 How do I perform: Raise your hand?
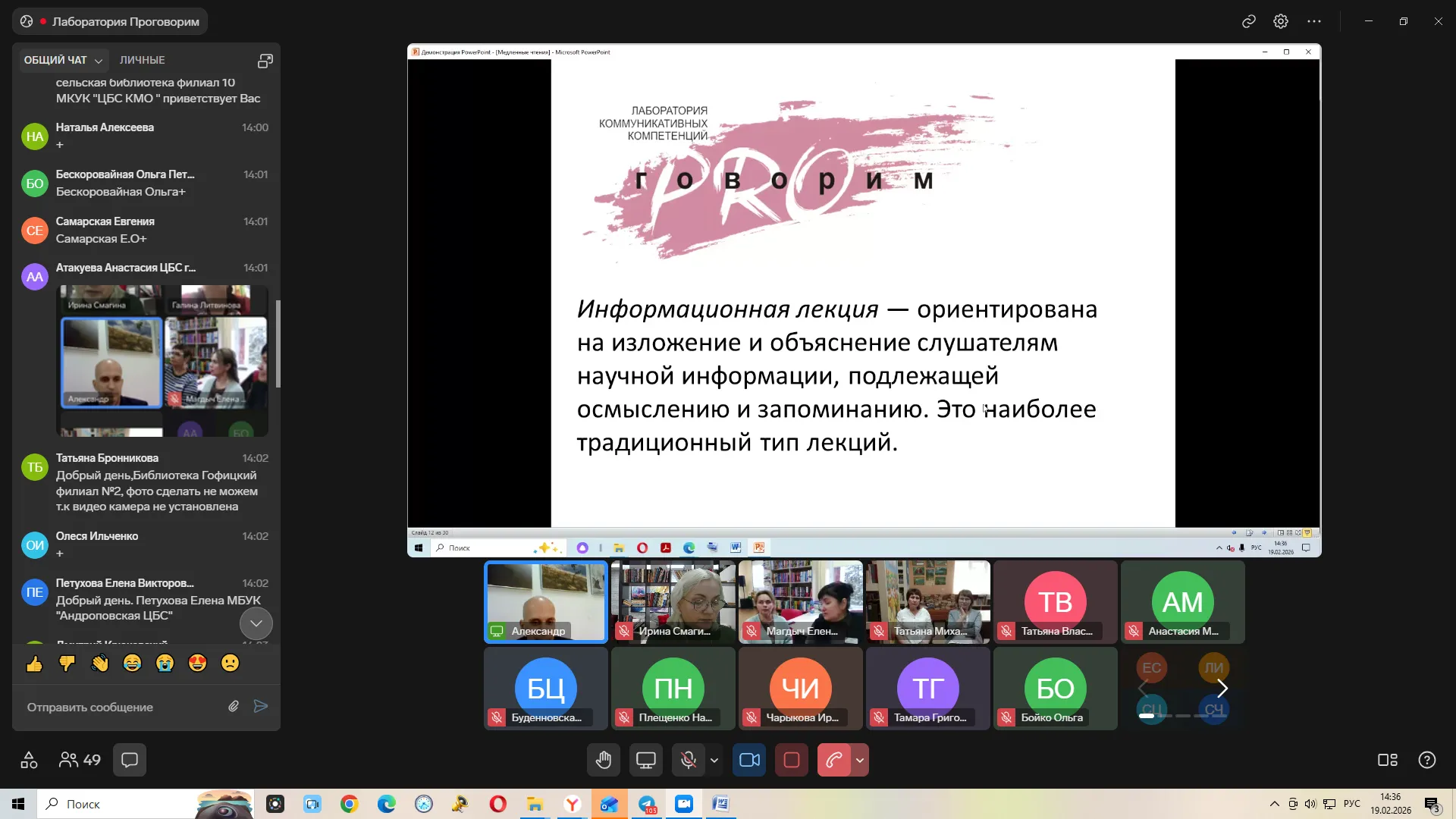coord(604,760)
